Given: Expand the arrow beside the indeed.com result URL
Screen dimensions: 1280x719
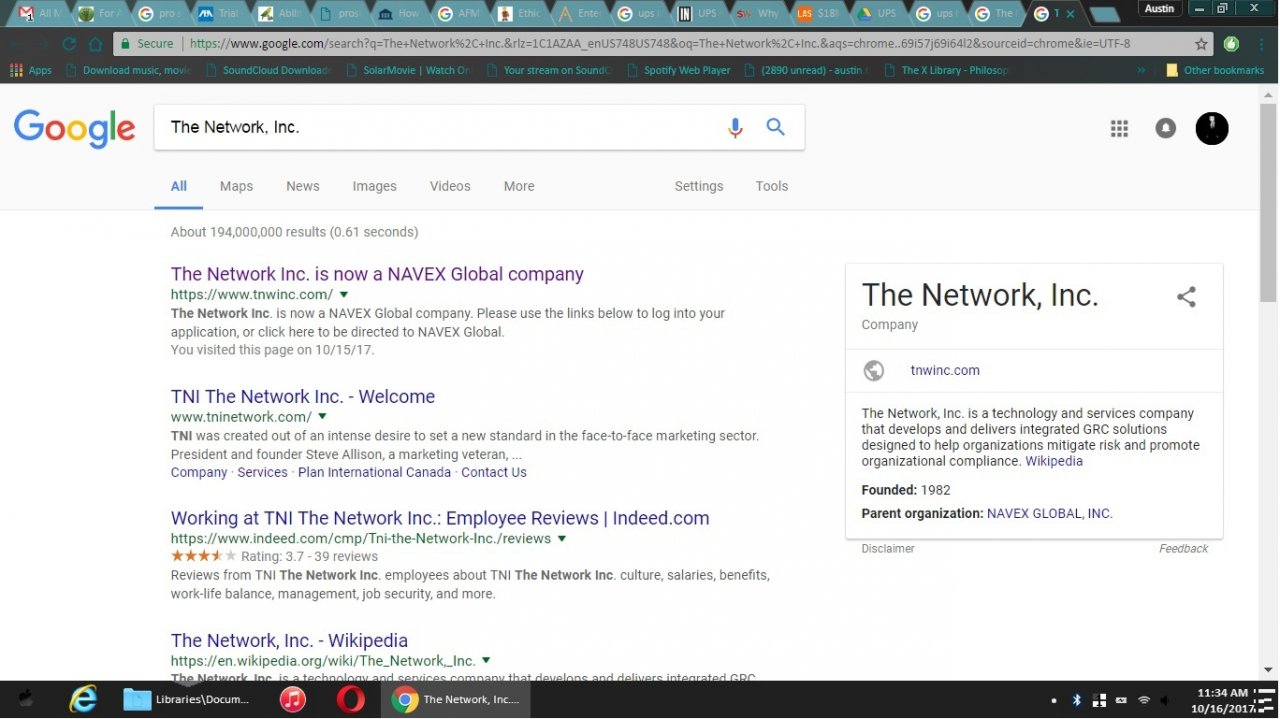Looking at the screenshot, I should 562,539.
